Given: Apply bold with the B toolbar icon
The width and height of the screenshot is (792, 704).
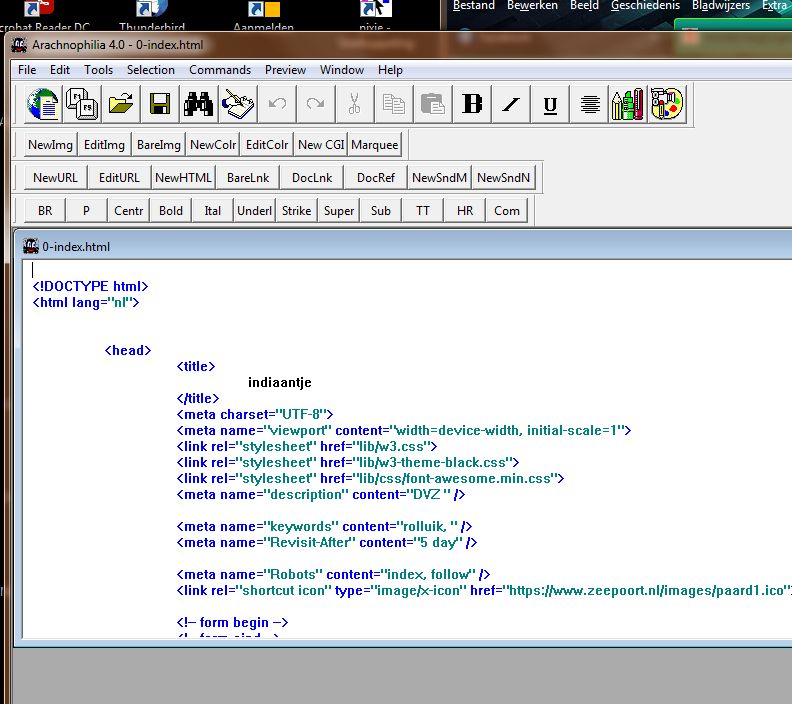Looking at the screenshot, I should [472, 104].
